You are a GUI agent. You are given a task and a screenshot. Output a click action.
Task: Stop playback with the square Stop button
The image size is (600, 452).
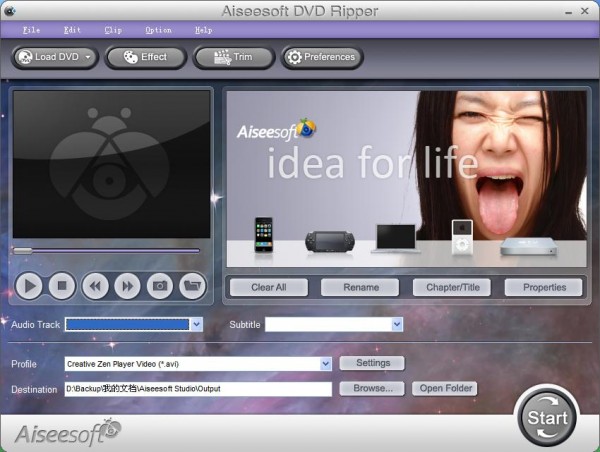click(x=62, y=286)
